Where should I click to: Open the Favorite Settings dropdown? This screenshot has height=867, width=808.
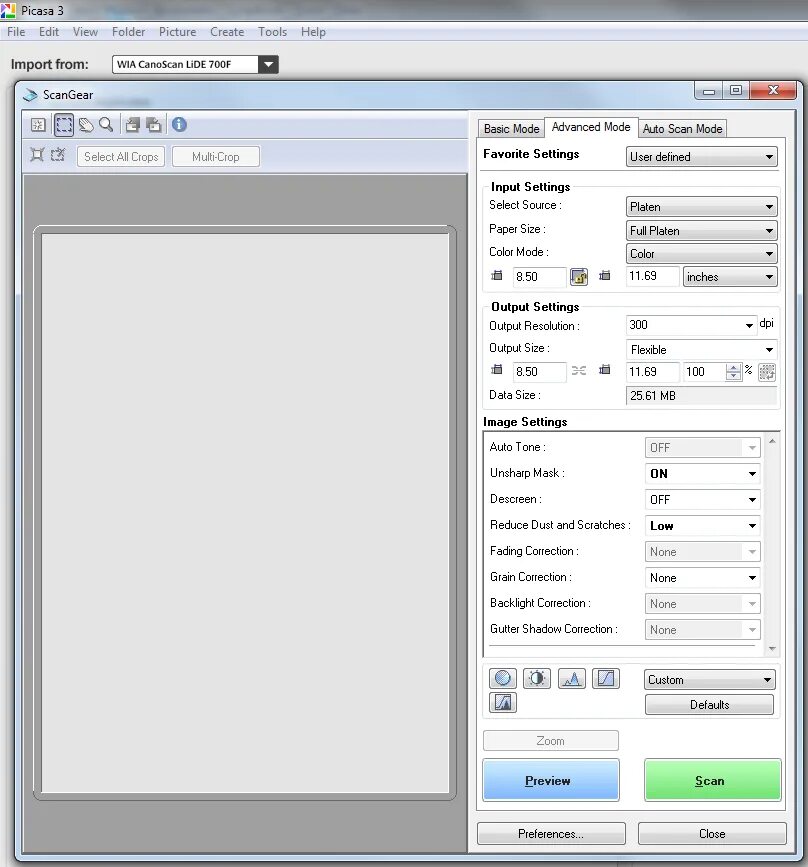(x=701, y=156)
